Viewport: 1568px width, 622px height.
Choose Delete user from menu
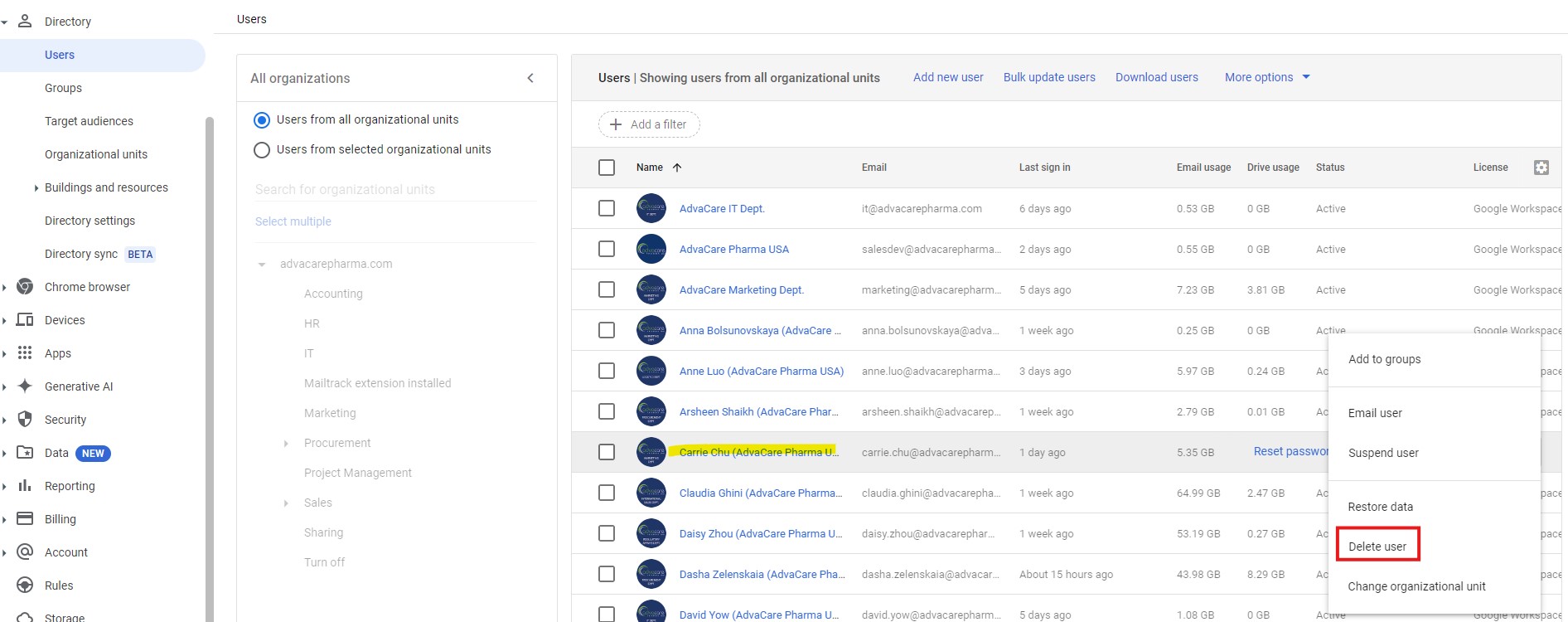pos(1434,547)
